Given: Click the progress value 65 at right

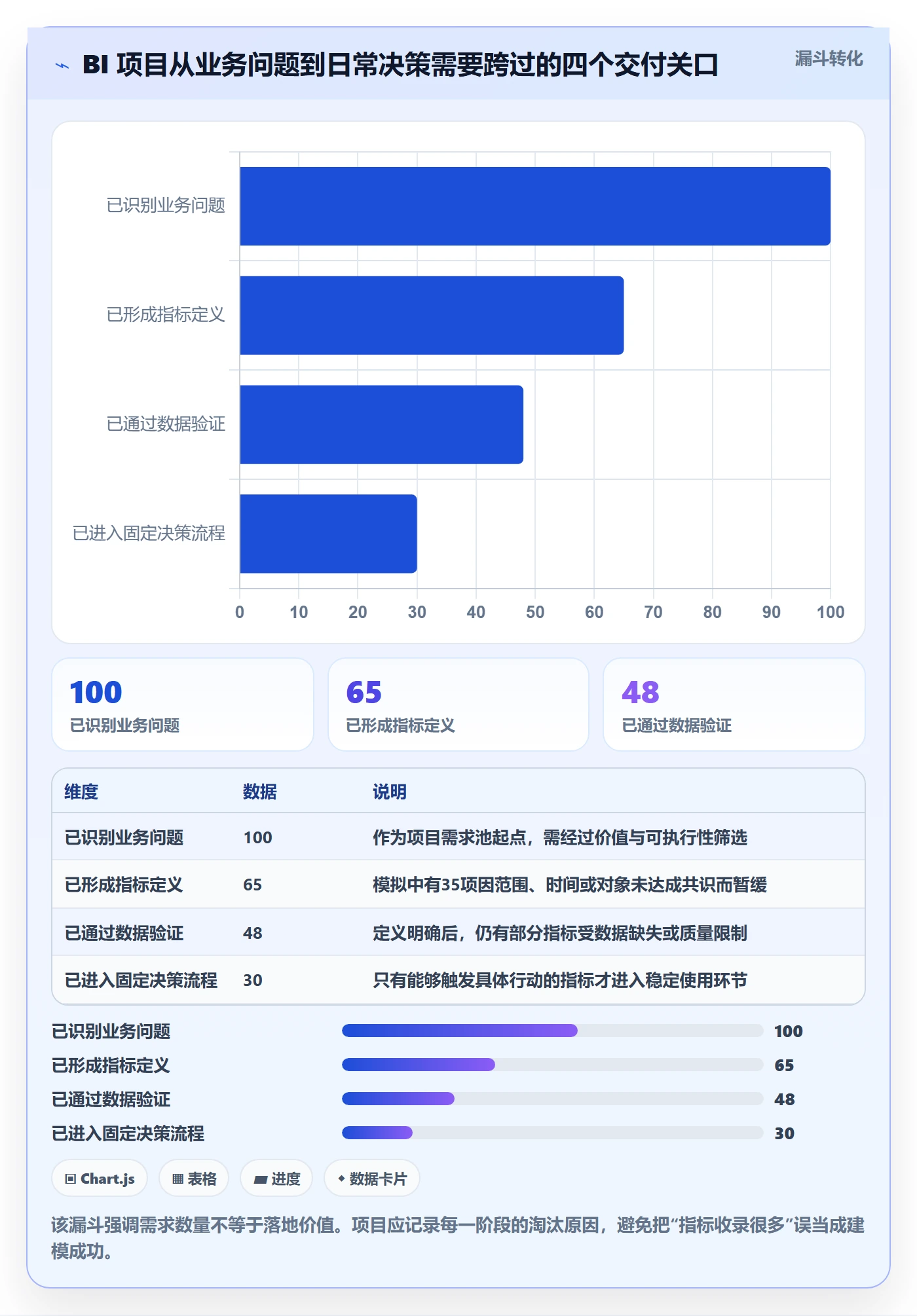Looking at the screenshot, I should 784,1065.
